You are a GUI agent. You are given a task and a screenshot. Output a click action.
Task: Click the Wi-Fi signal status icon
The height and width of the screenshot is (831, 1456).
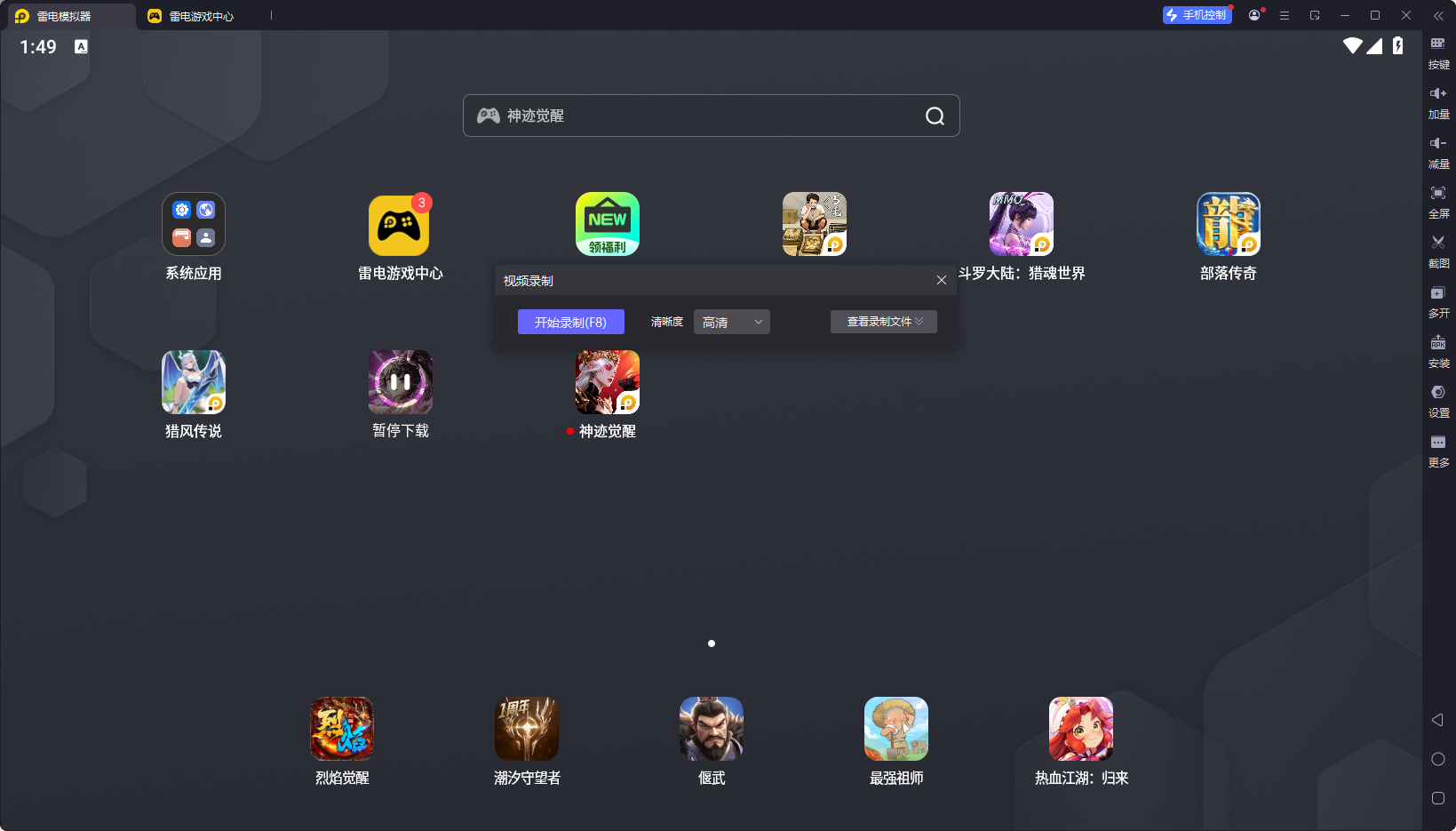[x=1353, y=45]
